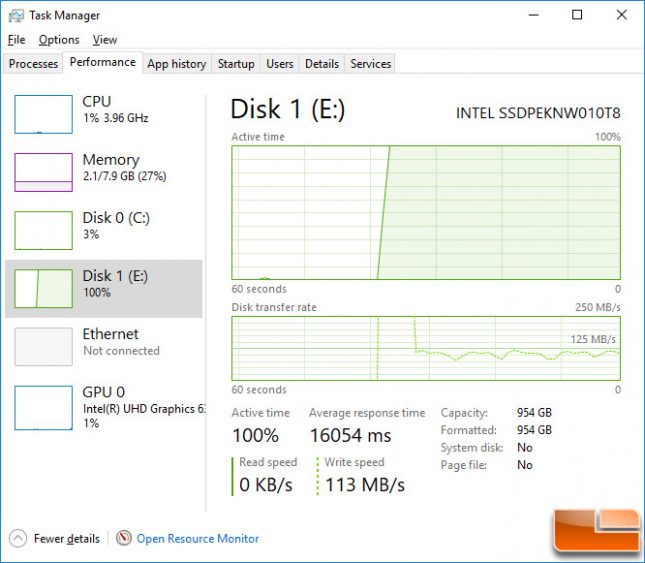645x563 pixels.
Task: Switch to the App history tab
Action: (177, 64)
